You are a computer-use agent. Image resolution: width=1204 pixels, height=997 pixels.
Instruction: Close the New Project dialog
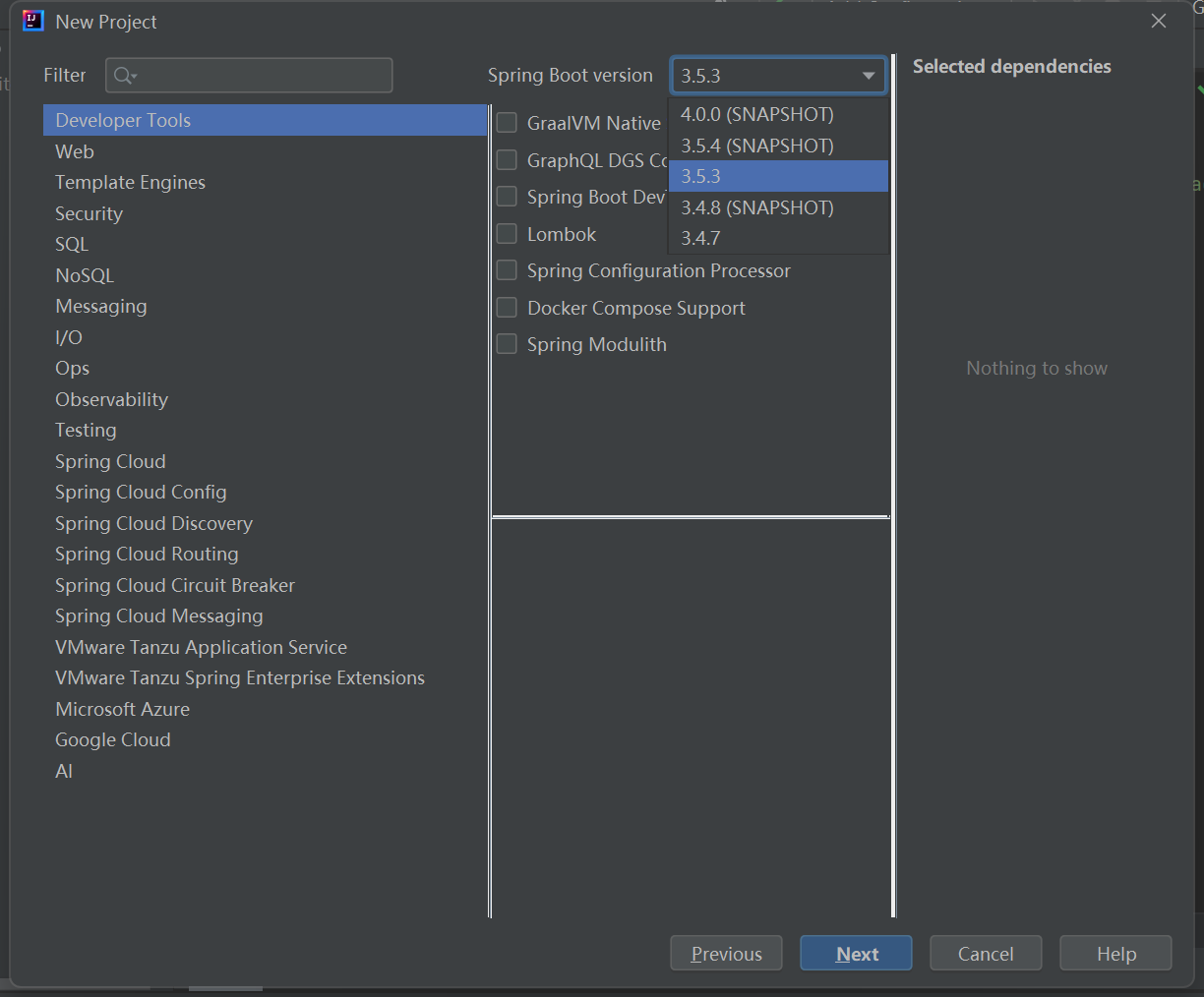[1159, 21]
